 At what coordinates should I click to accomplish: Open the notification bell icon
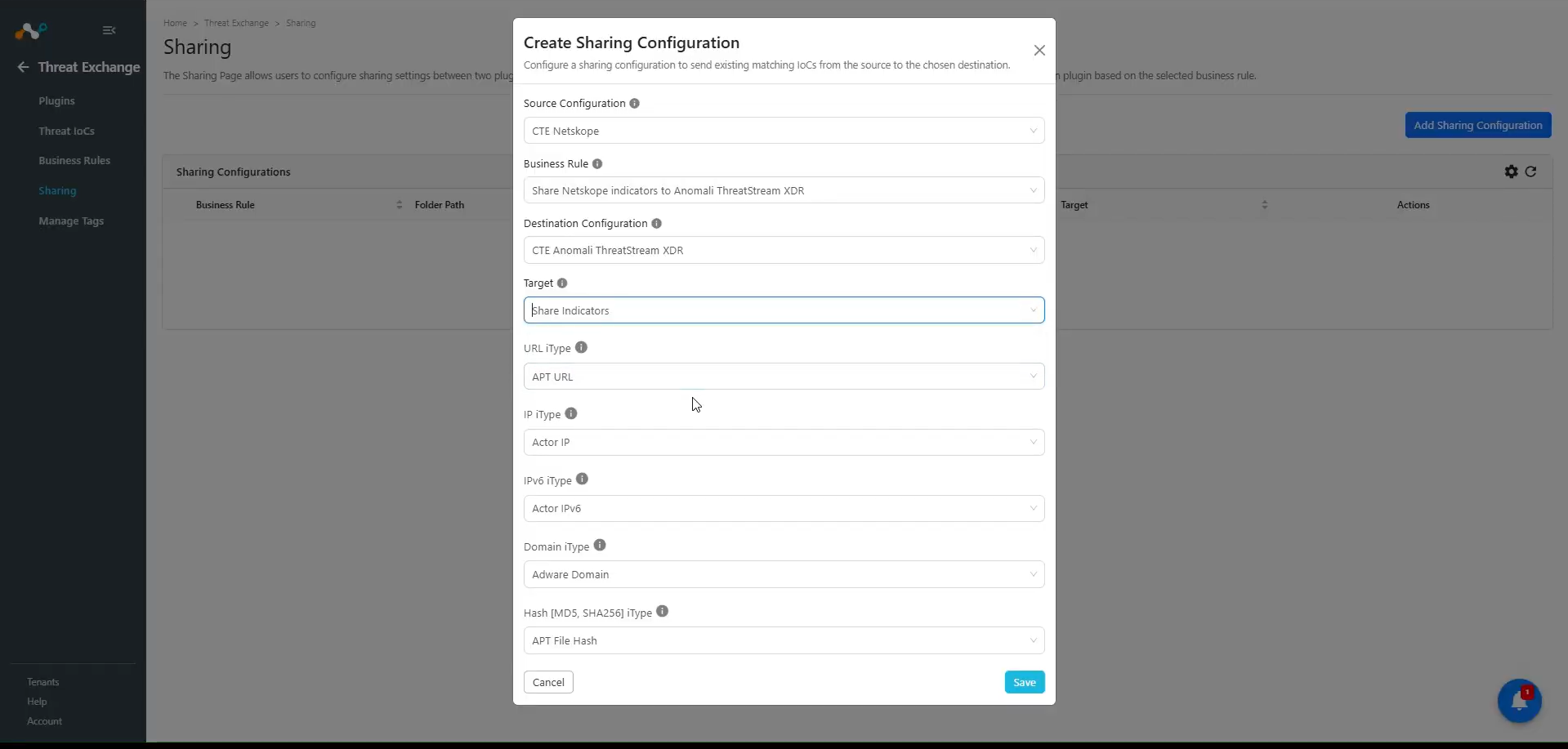point(1519,701)
